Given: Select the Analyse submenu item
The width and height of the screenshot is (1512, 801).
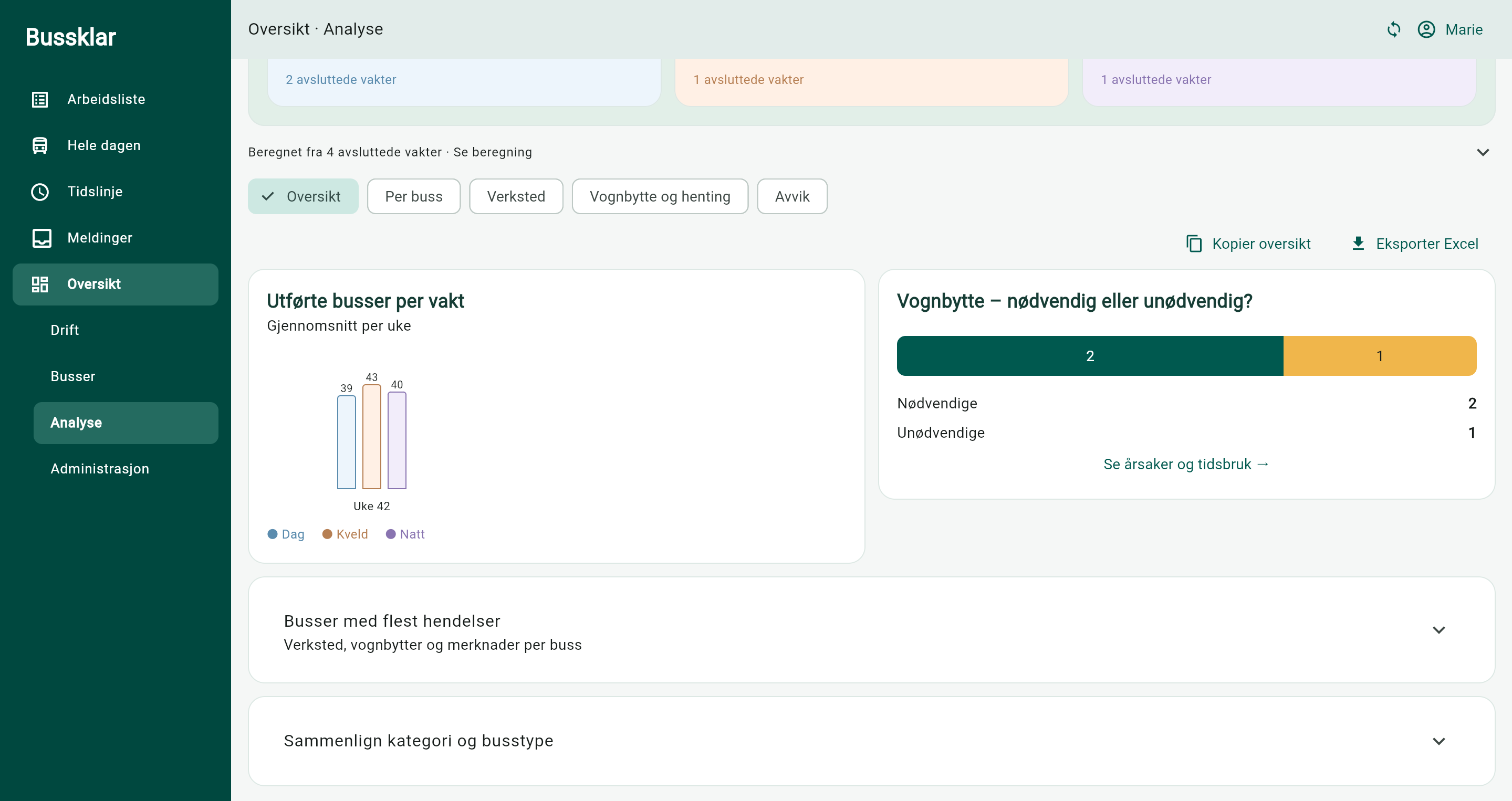Looking at the screenshot, I should (126, 423).
